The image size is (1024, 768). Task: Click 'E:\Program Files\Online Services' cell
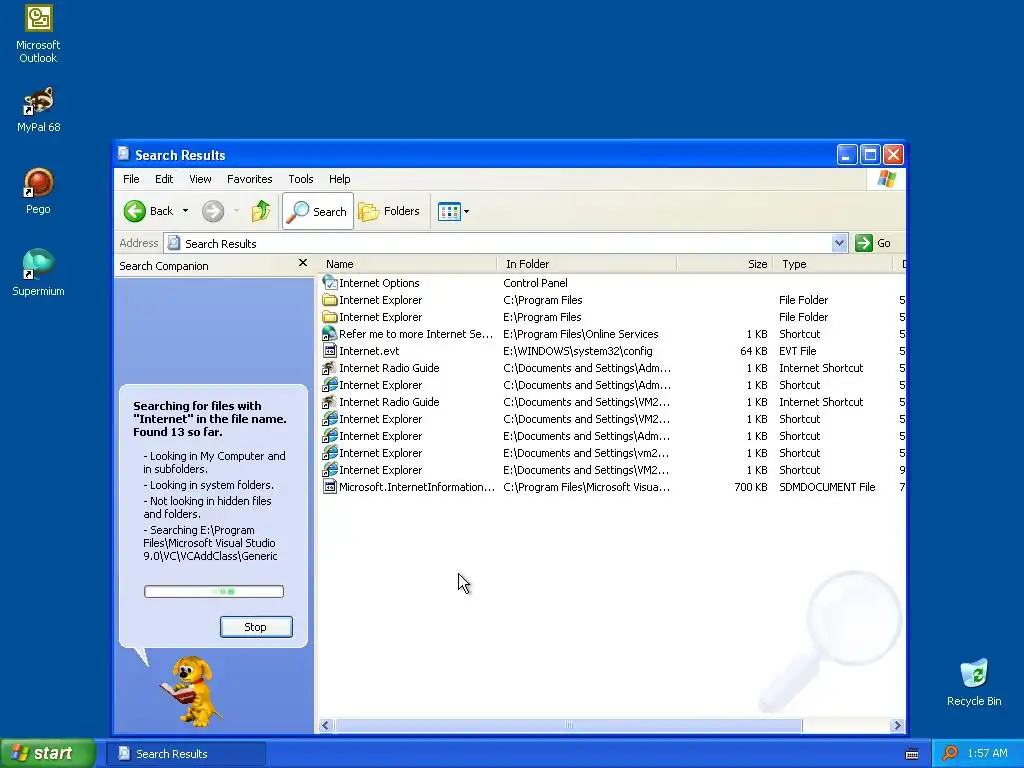point(581,334)
